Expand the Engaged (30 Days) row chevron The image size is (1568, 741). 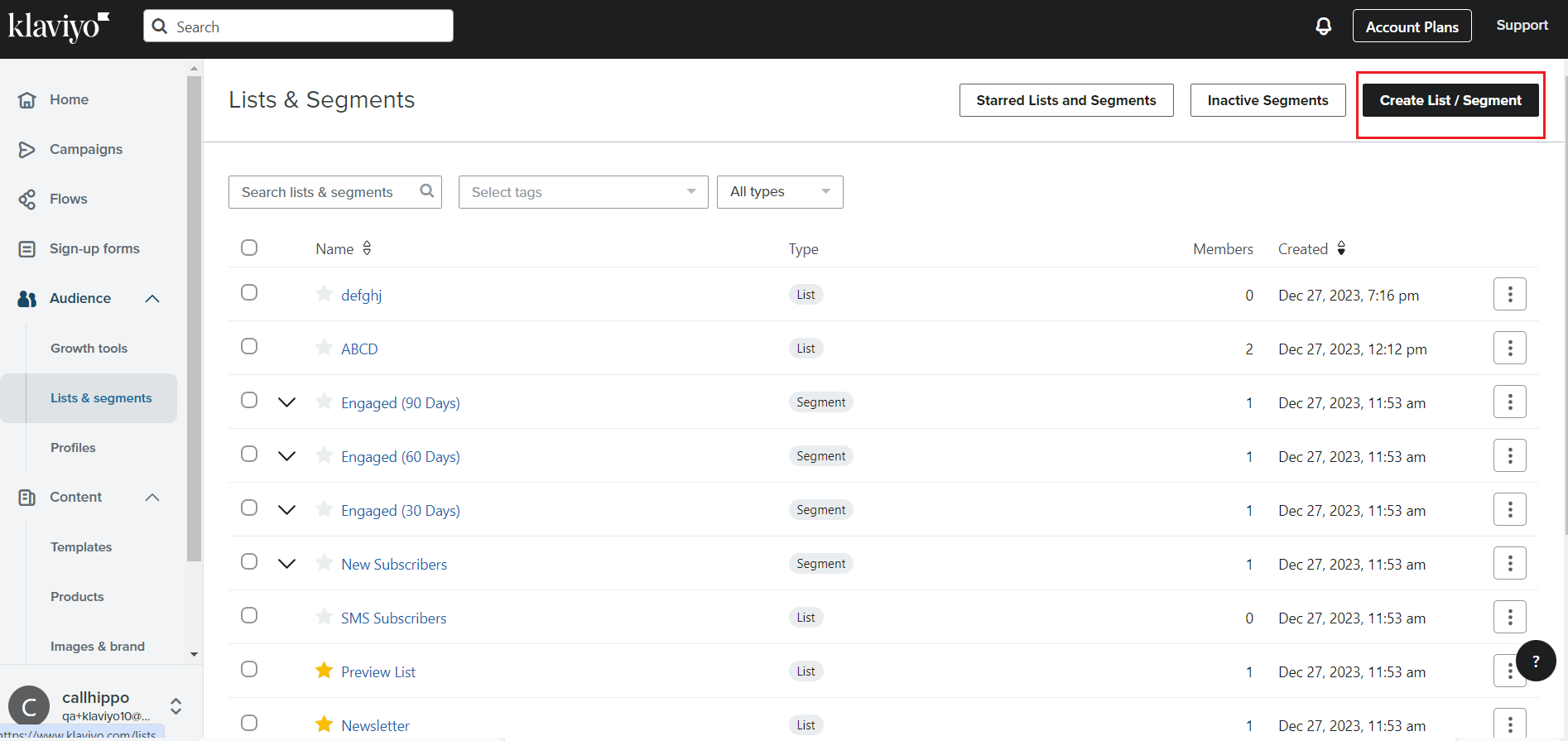286,510
